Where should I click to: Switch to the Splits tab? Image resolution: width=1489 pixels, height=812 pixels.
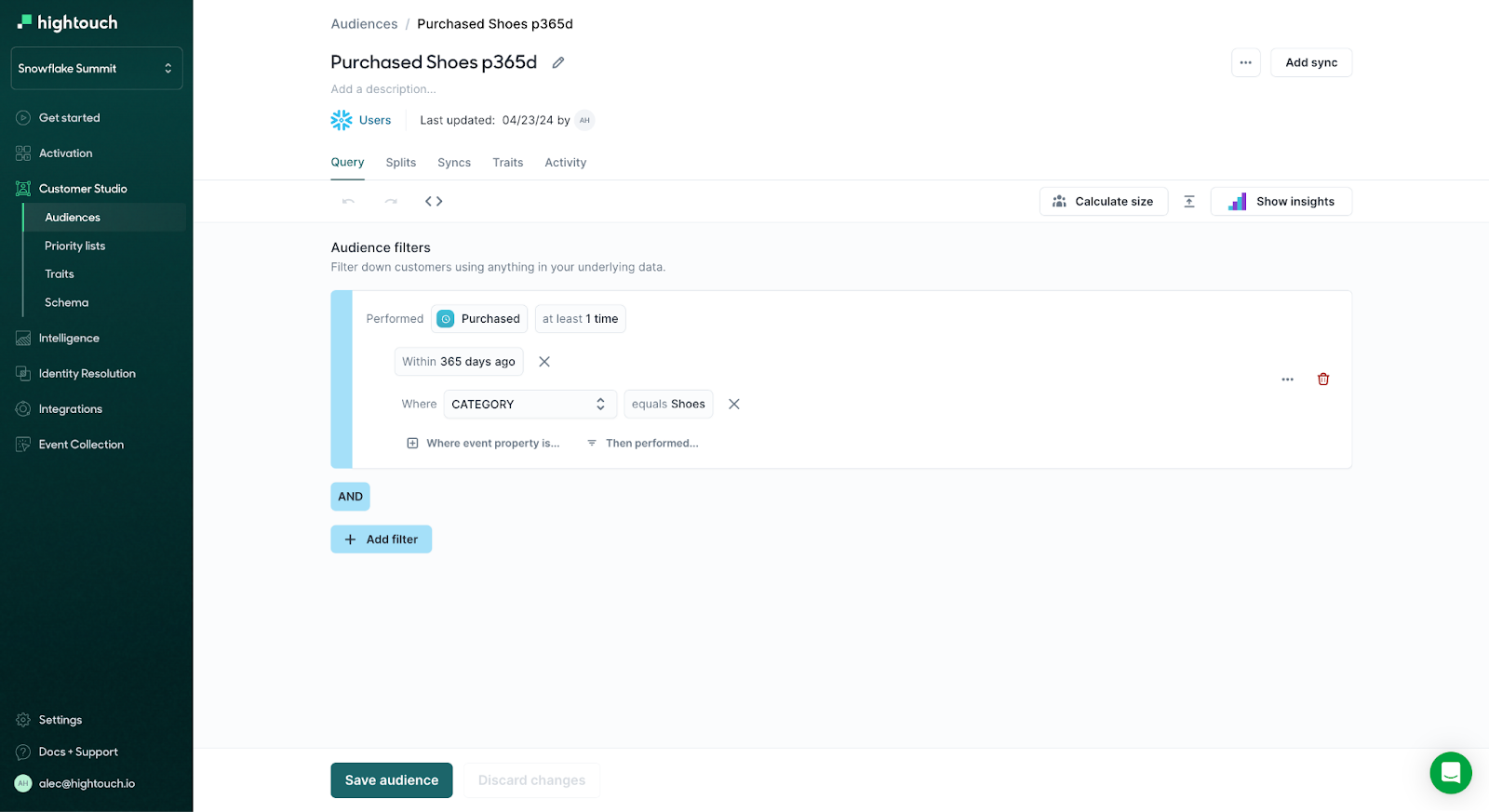(400, 163)
